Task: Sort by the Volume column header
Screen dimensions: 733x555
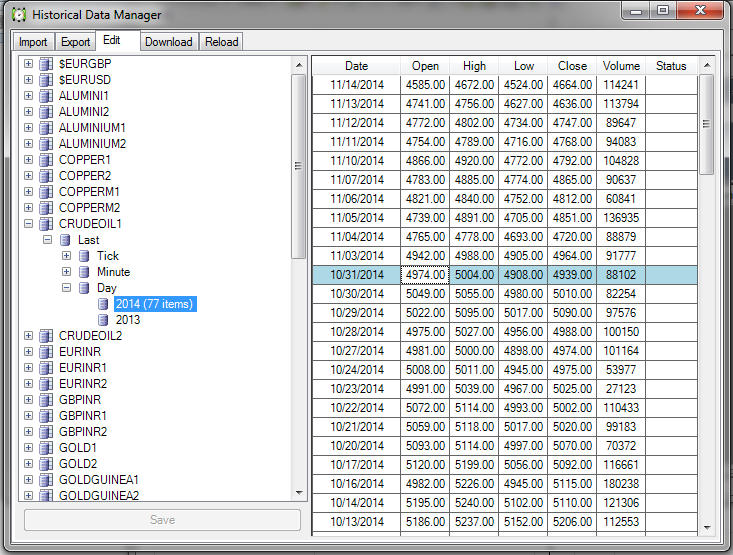Action: (621, 66)
